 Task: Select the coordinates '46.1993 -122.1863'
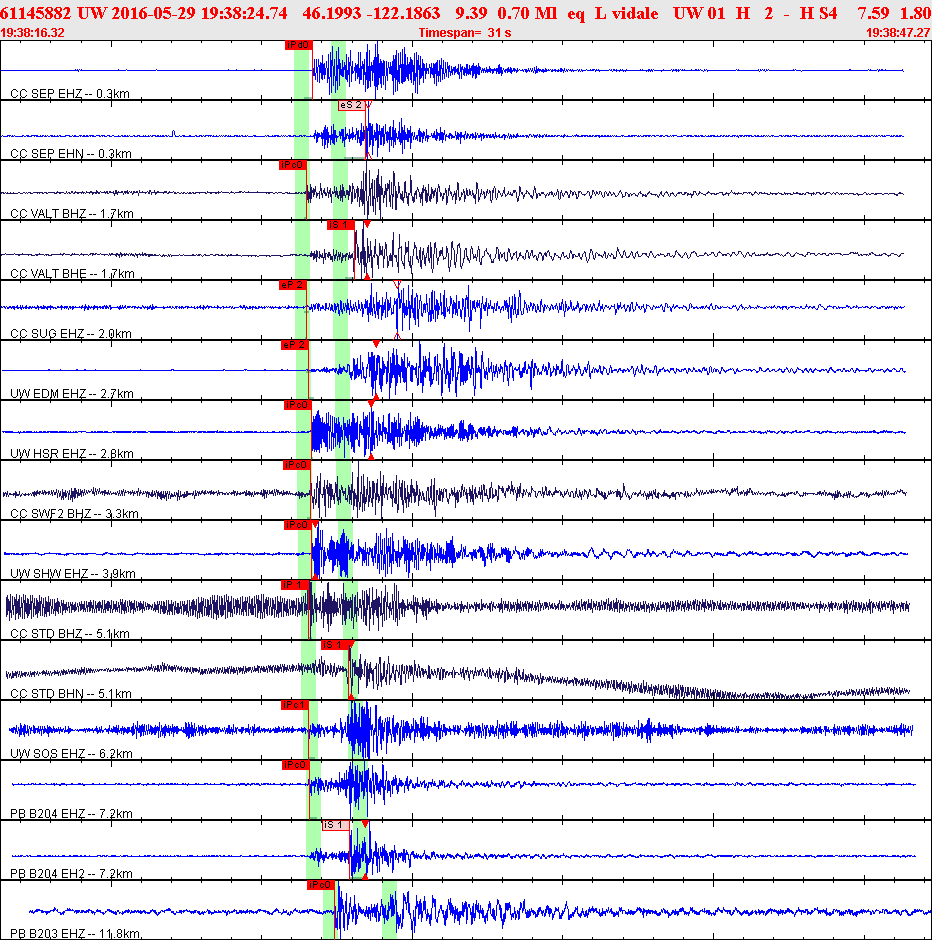coord(371,13)
